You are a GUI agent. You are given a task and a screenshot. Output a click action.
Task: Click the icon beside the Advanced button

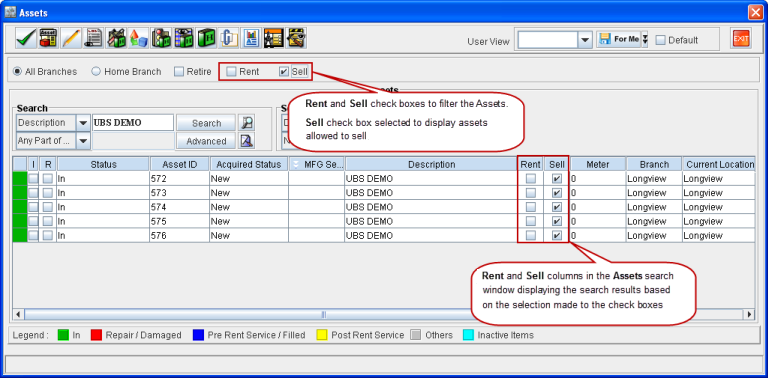pyautogui.click(x=246, y=141)
